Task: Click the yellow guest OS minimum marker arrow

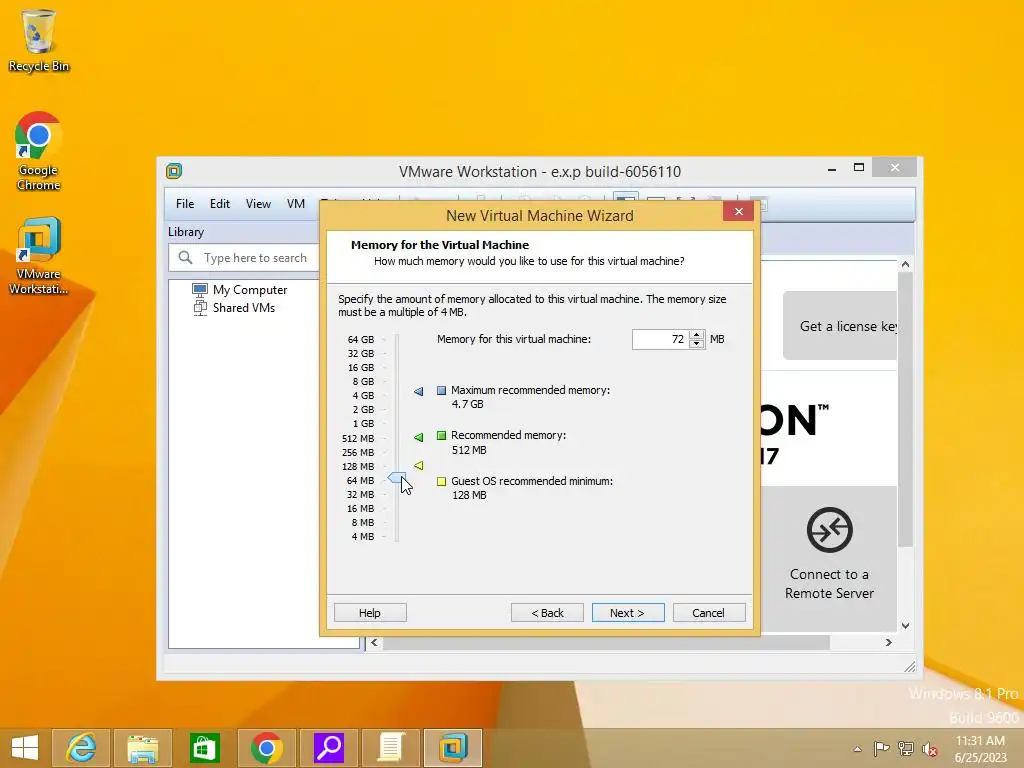Action: tap(419, 466)
